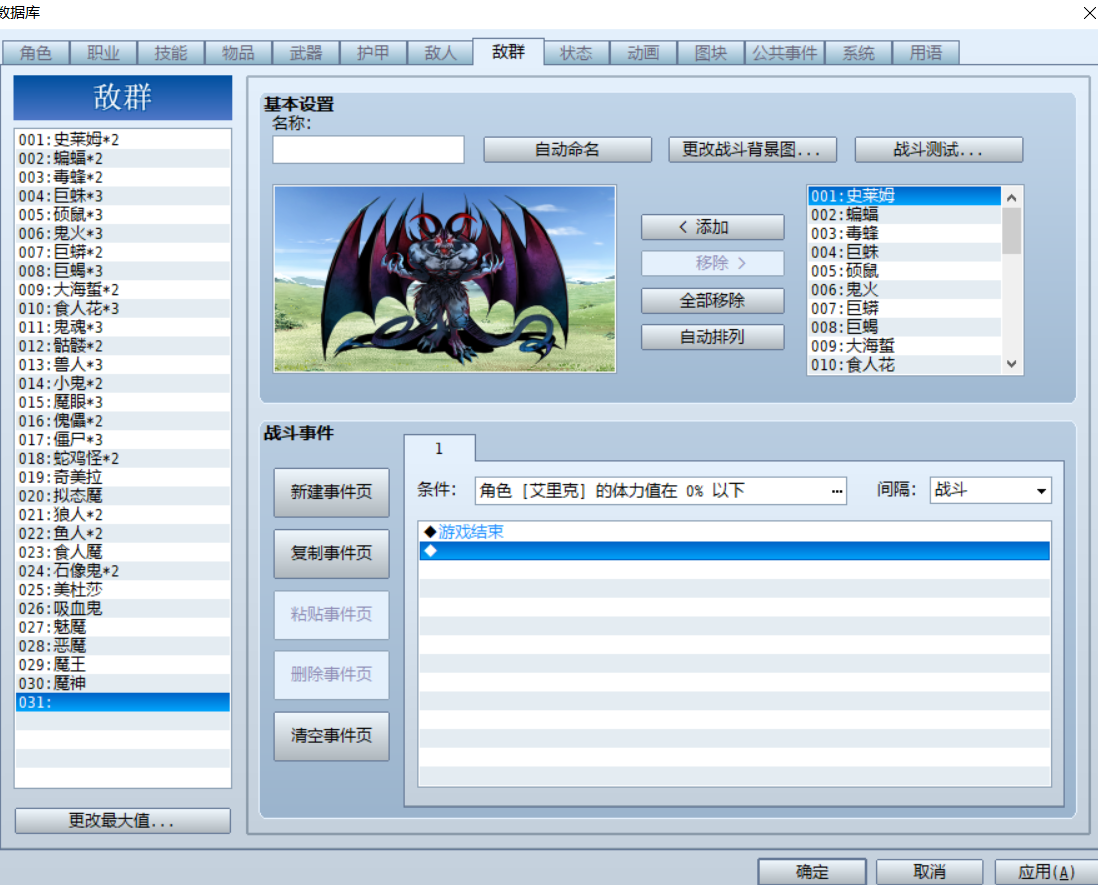Go to the 武器 tab
1098x885 pixels.
(x=306, y=53)
